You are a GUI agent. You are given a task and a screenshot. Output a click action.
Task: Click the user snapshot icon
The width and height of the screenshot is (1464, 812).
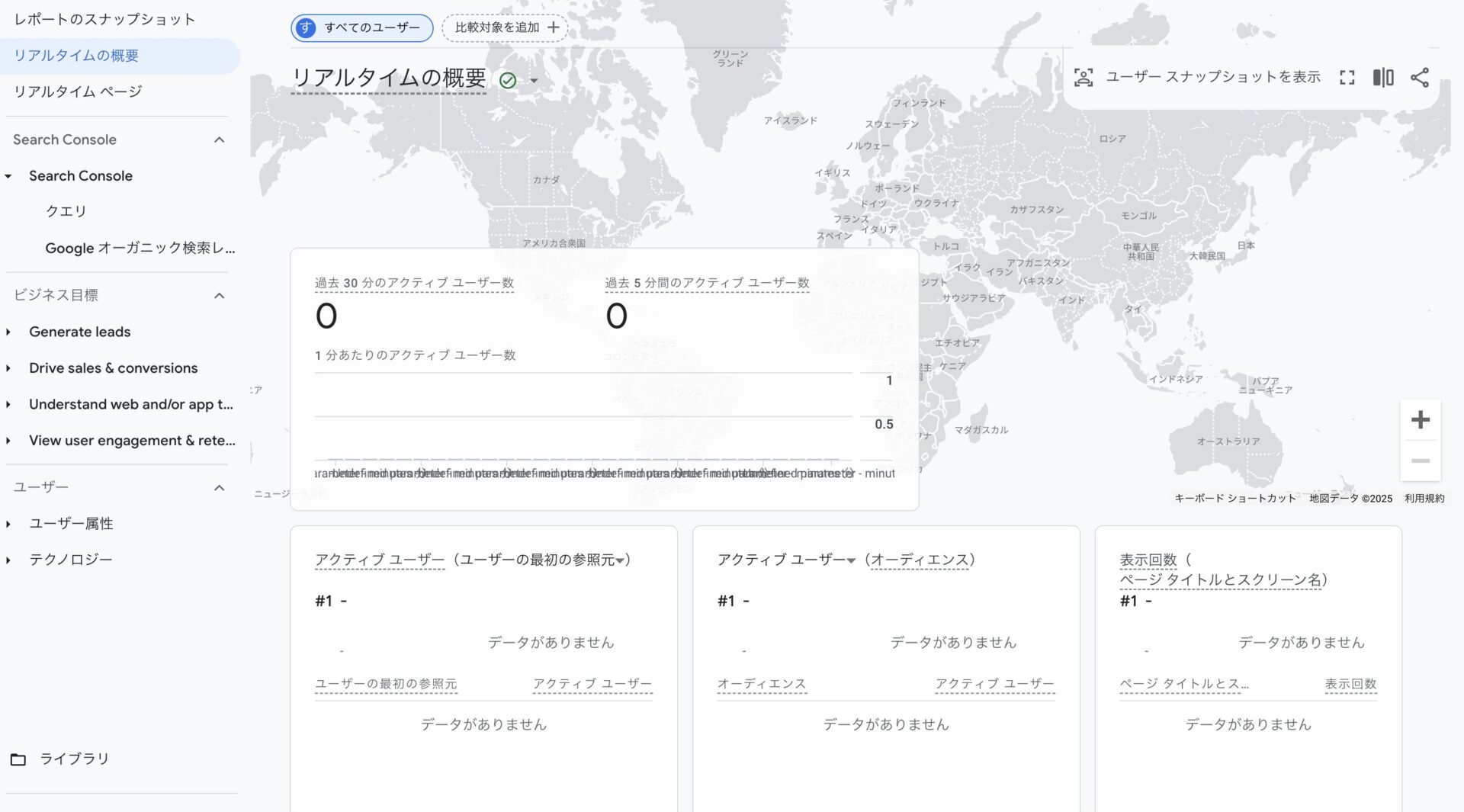tap(1084, 78)
